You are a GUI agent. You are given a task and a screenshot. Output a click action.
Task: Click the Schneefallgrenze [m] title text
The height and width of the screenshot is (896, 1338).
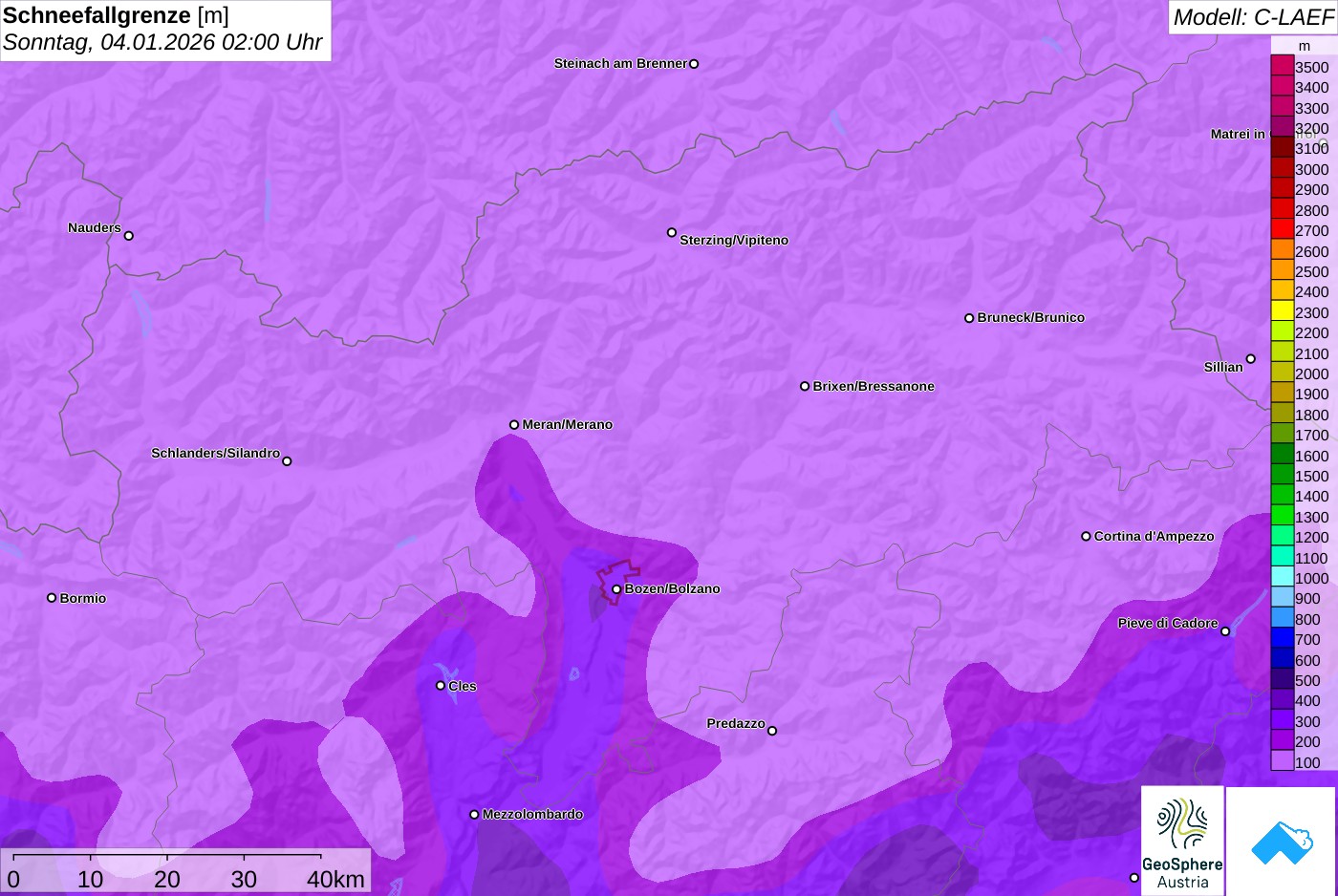(116, 15)
